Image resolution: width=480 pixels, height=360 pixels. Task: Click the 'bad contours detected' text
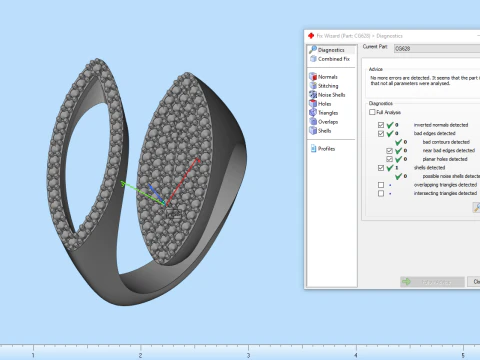pos(446,142)
